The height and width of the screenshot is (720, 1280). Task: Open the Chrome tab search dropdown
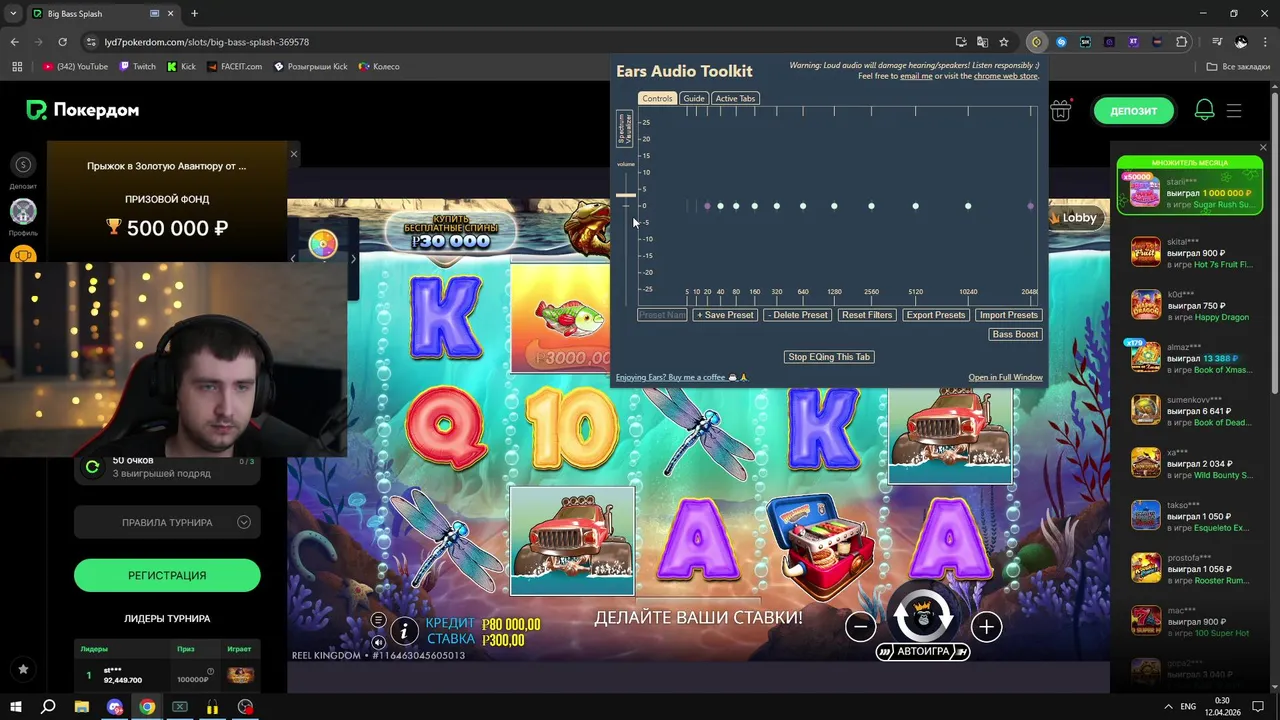click(x=13, y=14)
